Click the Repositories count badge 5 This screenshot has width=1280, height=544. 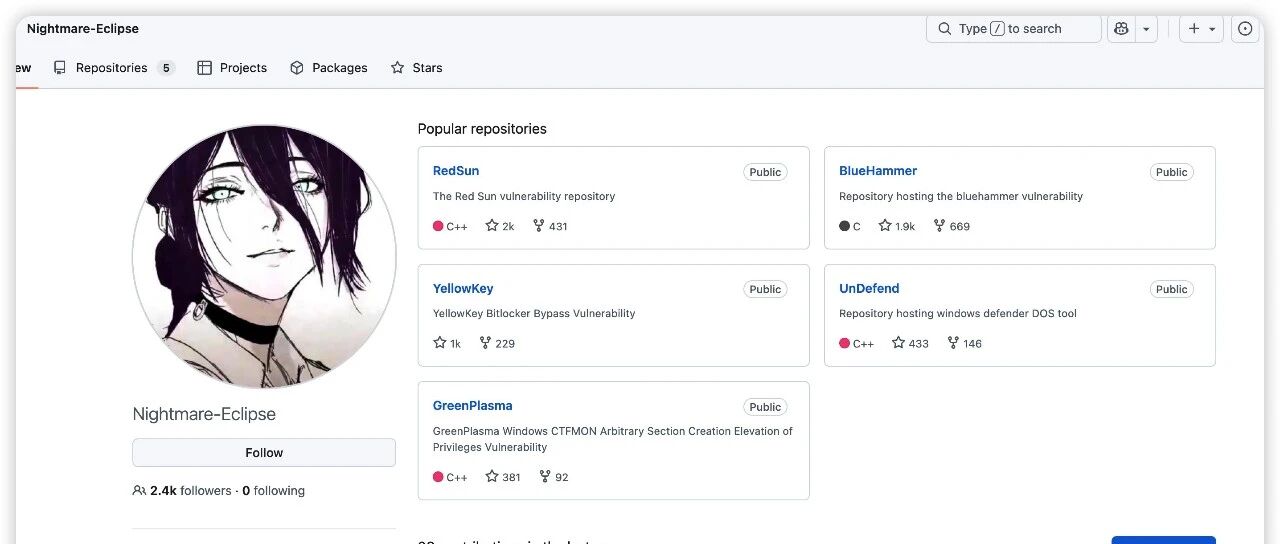coord(166,68)
